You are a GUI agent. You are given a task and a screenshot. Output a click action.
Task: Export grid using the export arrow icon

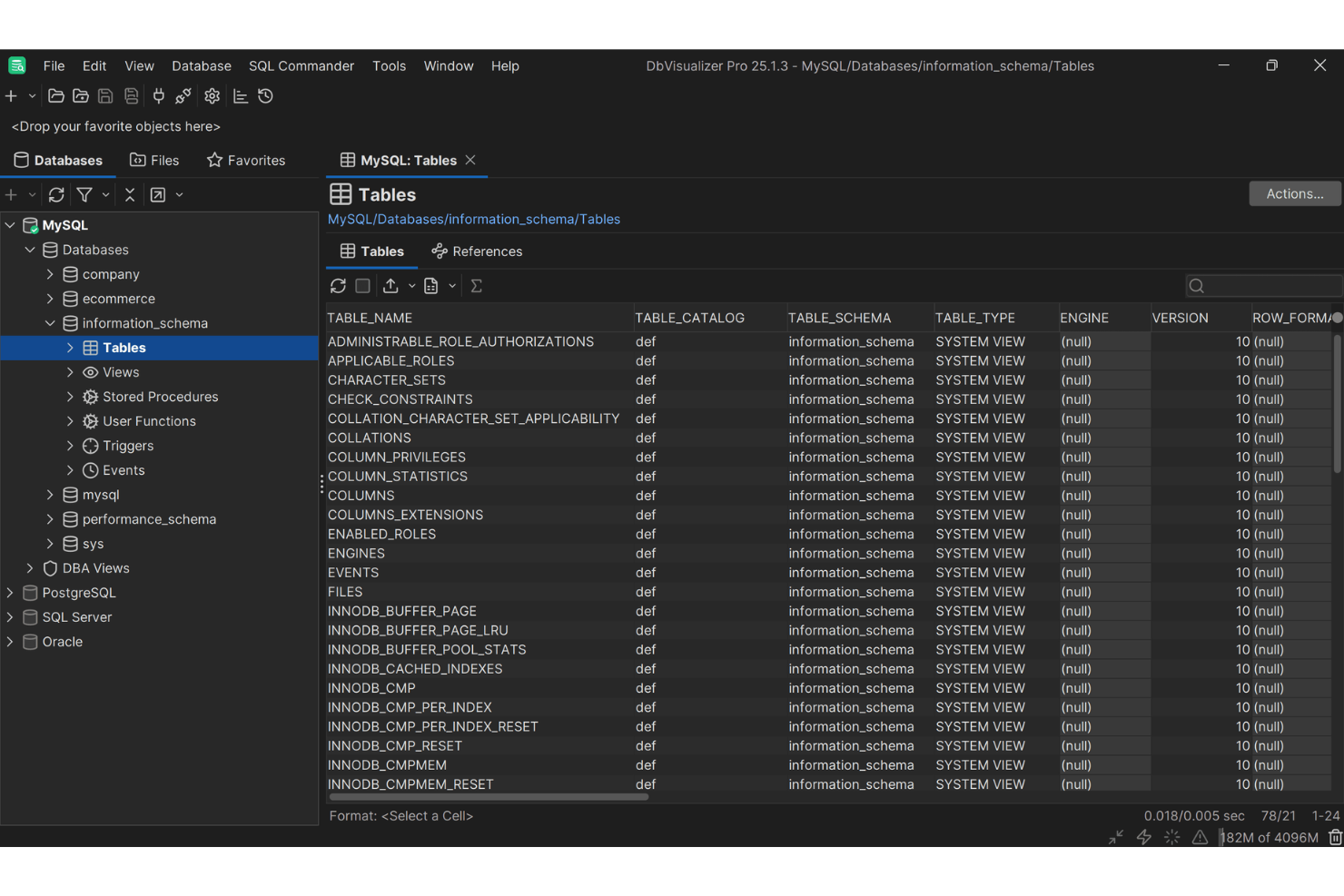tap(390, 285)
